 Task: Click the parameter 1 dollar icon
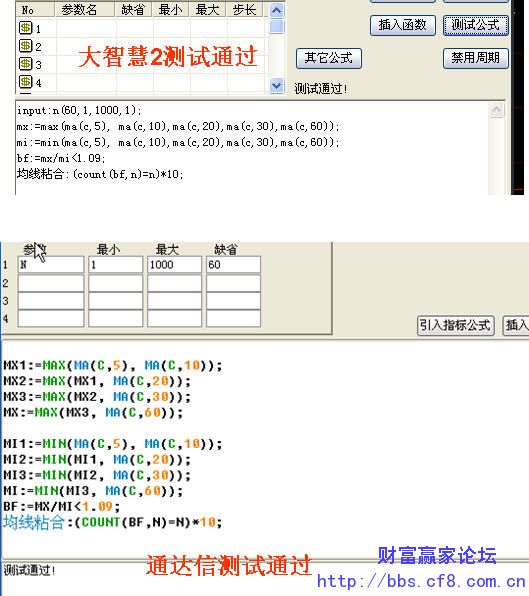pyautogui.click(x=25, y=28)
